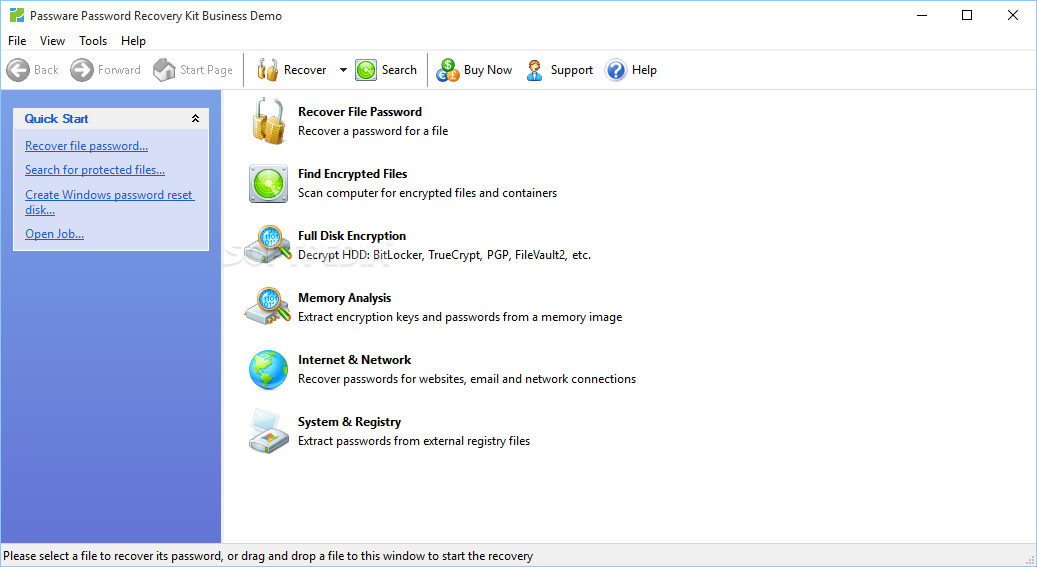
Task: Select Find Encrypted Files heading
Action: [x=353, y=174]
